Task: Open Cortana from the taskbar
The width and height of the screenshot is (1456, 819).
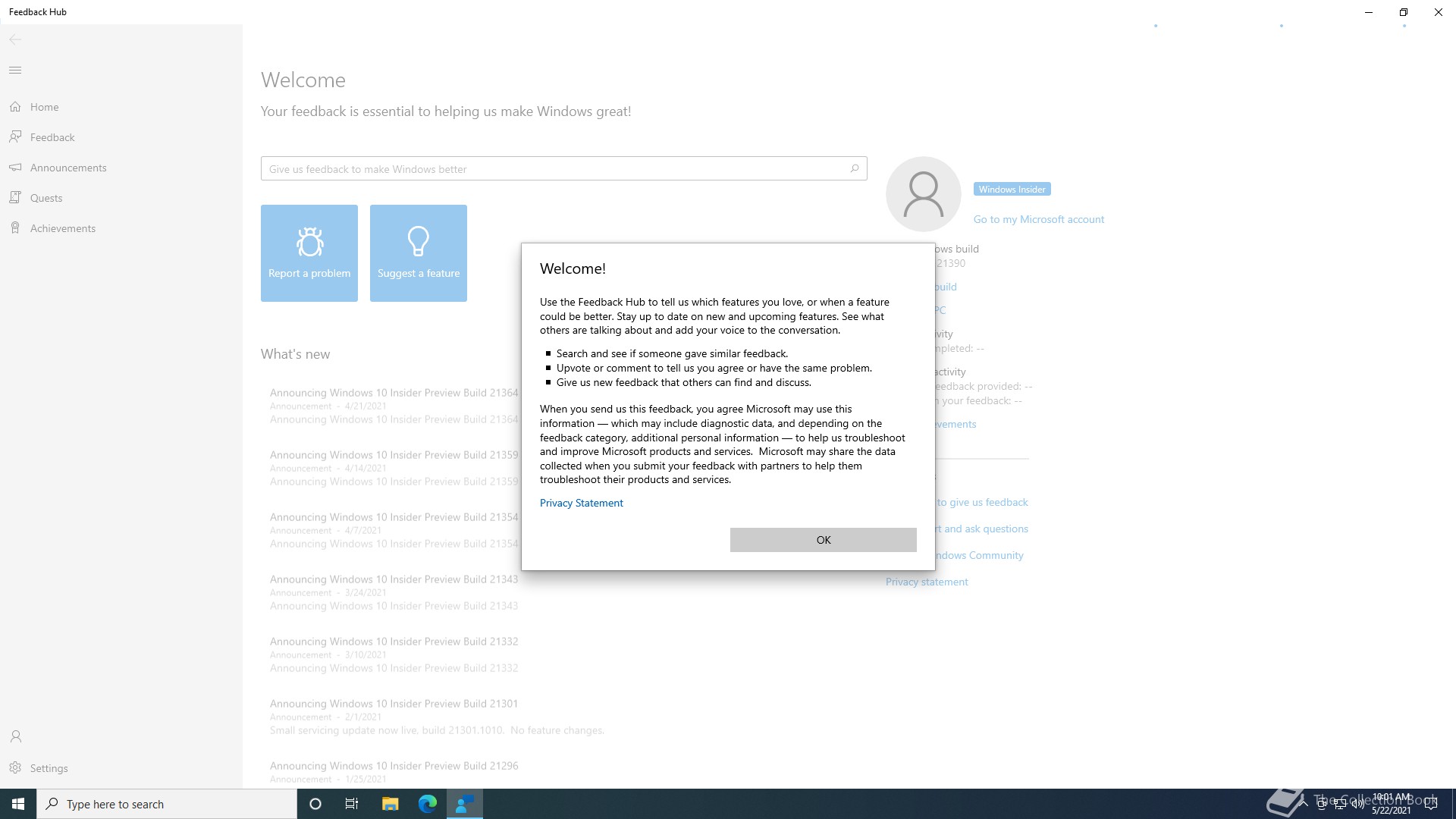Action: [x=315, y=804]
